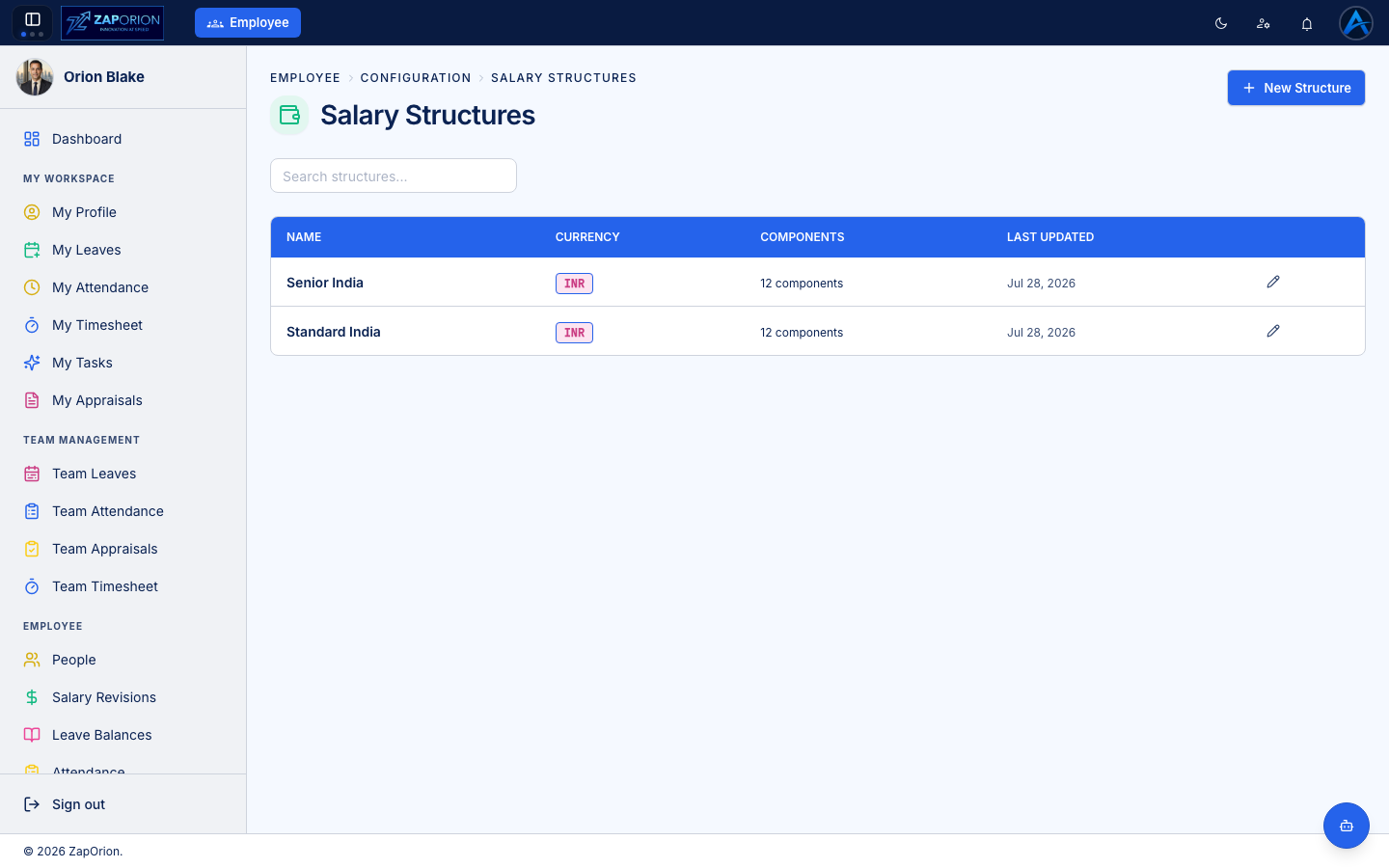Open notifications bell
This screenshot has width=1389, height=868.
pos(1307,23)
